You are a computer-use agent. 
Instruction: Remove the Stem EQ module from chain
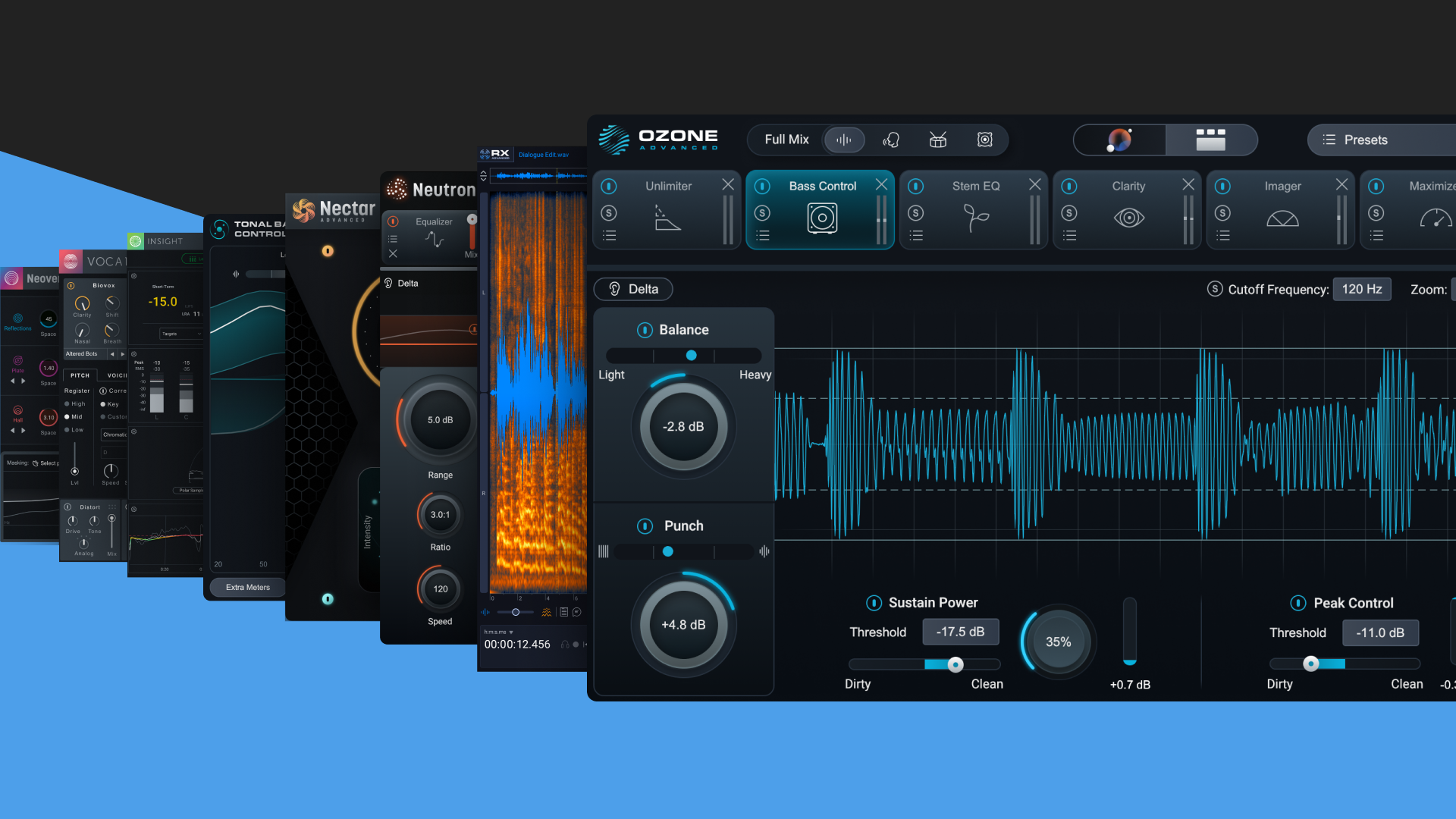click(x=1034, y=184)
